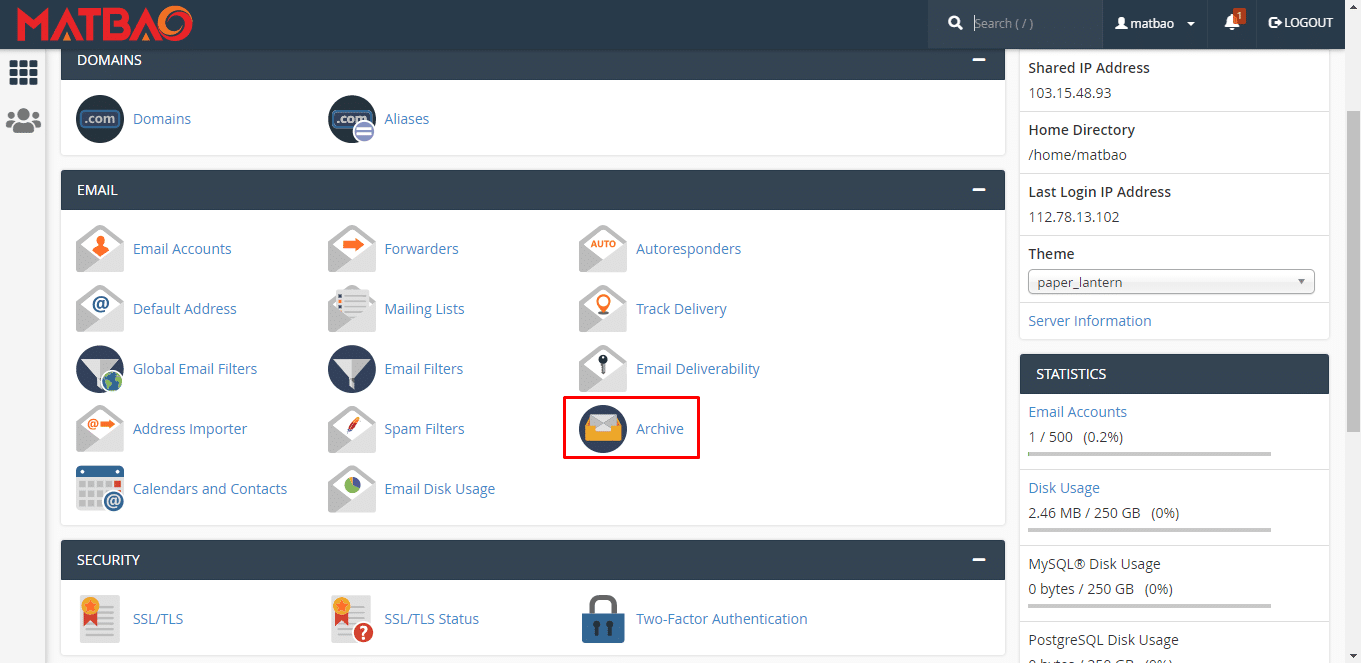Image resolution: width=1361 pixels, height=663 pixels.
Task: Click the LOGOUT button
Action: [1300, 22]
